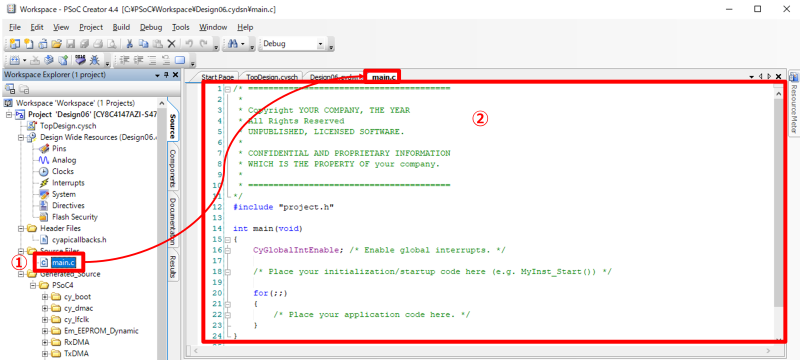Click the Build project icon
Viewport: 800px width, 360px height.
click(15, 60)
